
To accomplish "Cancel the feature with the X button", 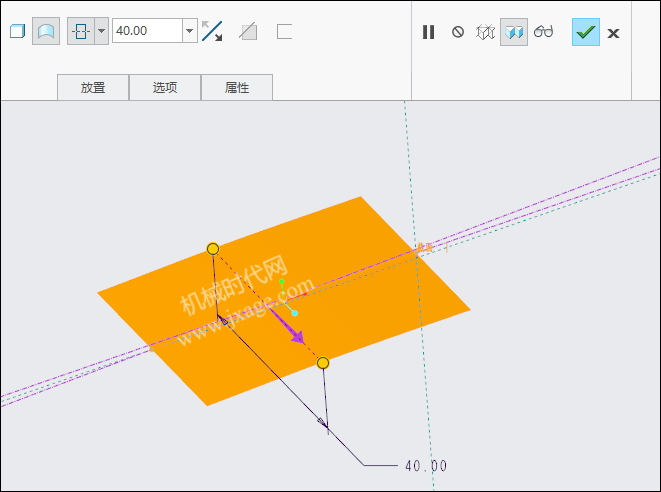I will (x=613, y=33).
